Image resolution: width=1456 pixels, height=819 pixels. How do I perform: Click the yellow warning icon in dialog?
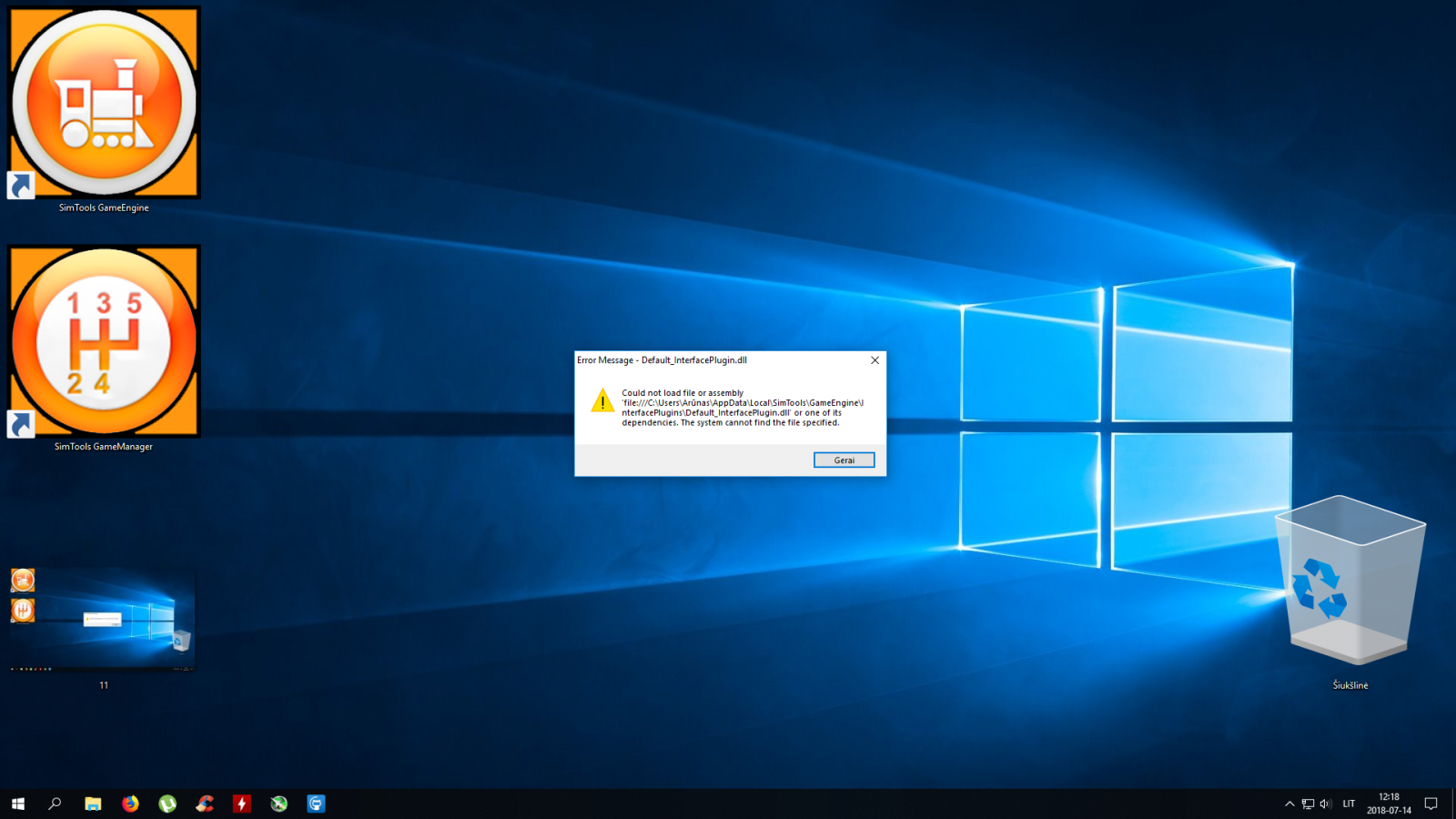602,400
